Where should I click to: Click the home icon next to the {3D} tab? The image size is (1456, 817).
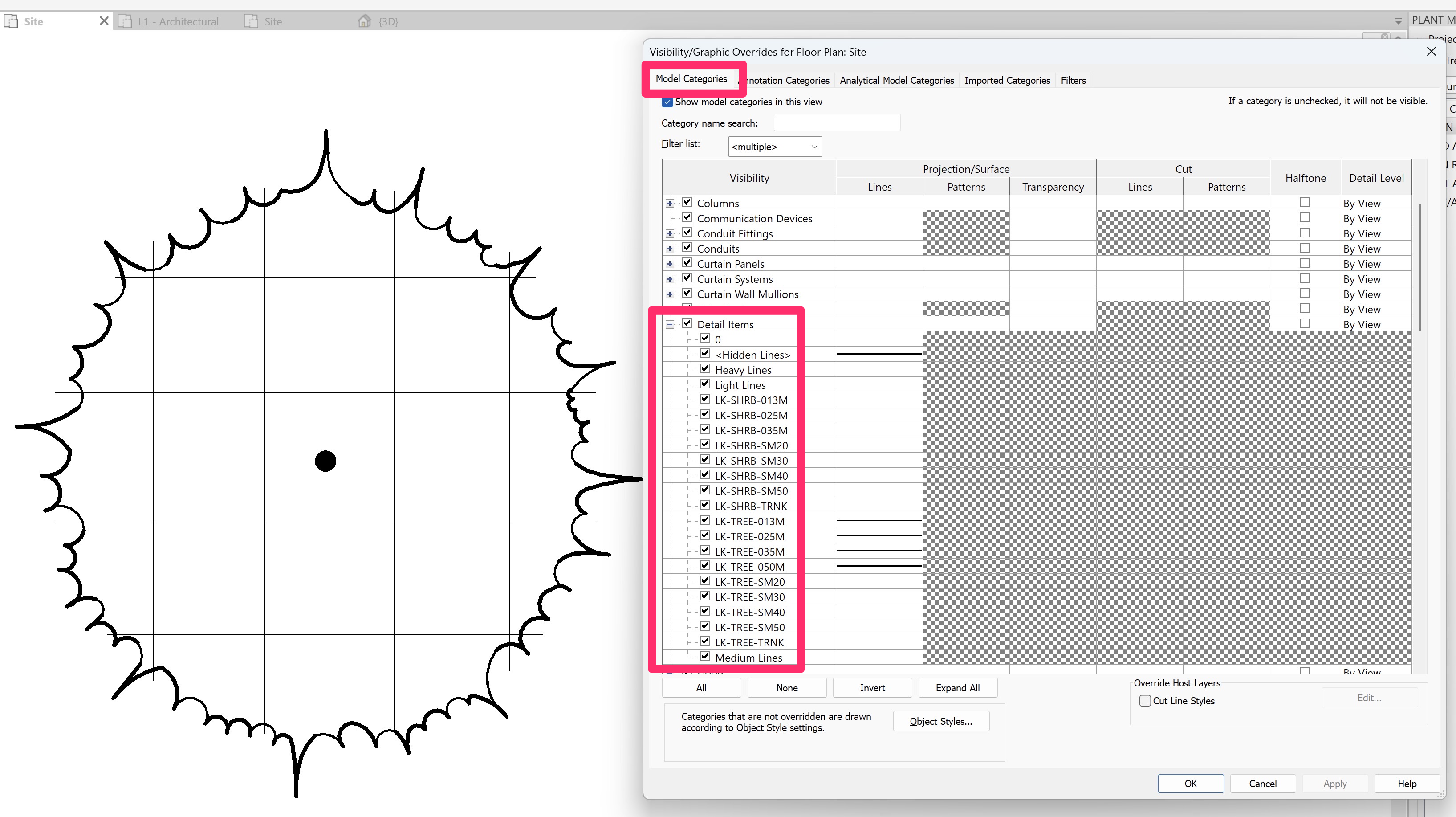365,21
